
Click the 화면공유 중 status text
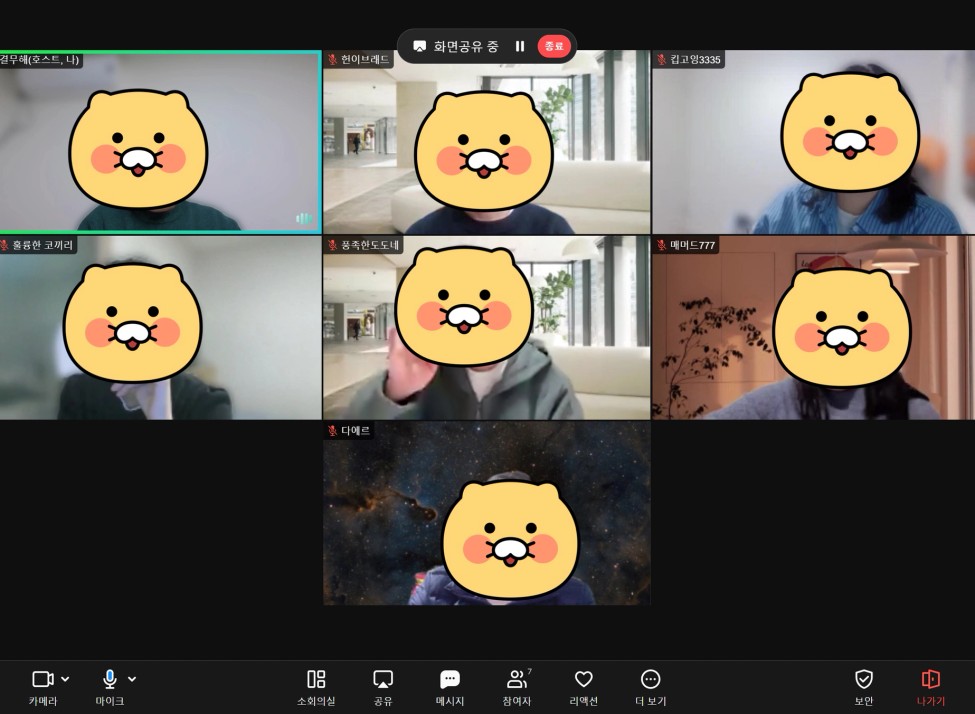[x=466, y=47]
